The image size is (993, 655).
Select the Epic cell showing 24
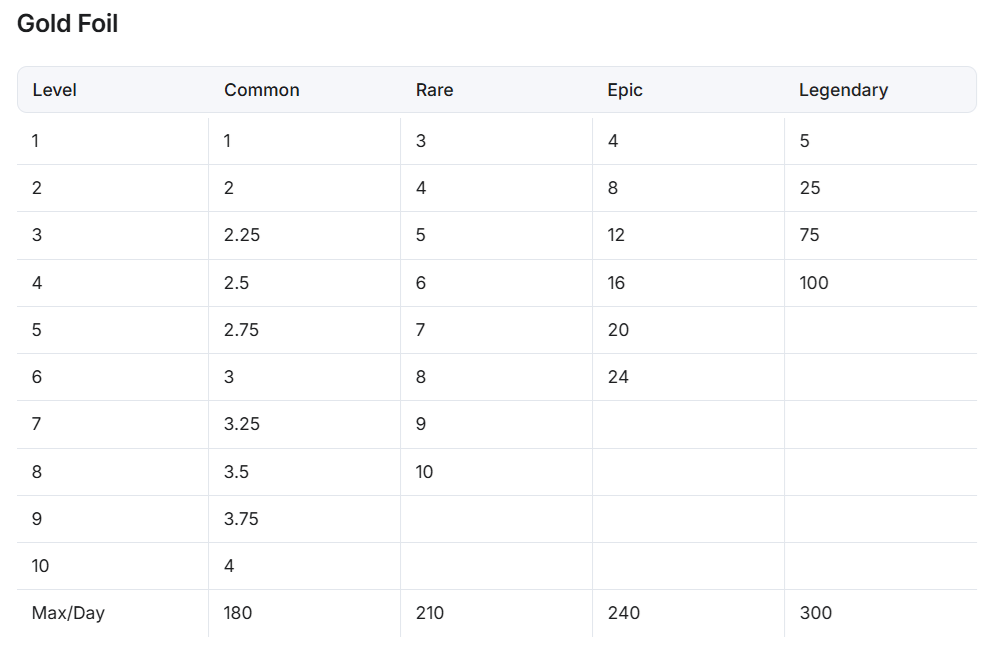coord(618,377)
